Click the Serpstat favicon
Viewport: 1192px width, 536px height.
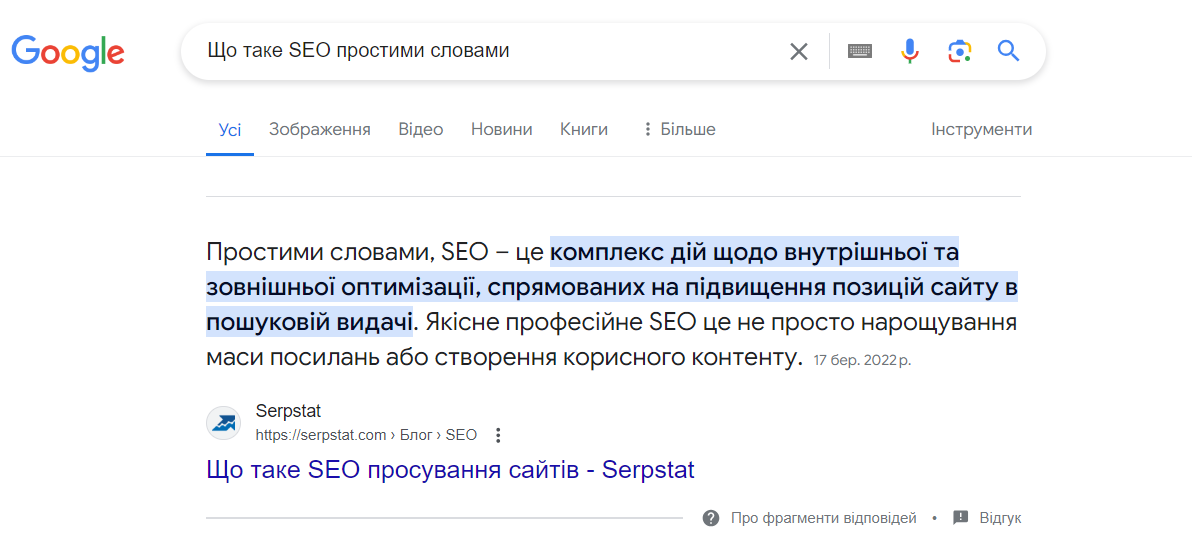224,423
